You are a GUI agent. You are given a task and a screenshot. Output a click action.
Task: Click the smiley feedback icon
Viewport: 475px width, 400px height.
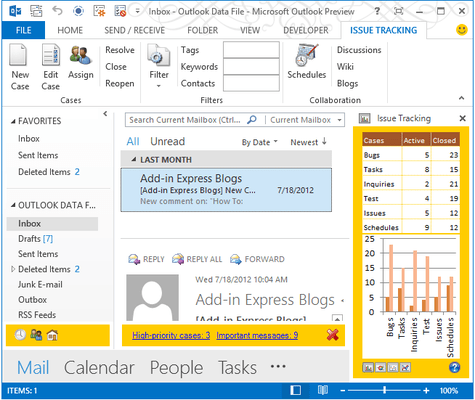(x=462, y=30)
